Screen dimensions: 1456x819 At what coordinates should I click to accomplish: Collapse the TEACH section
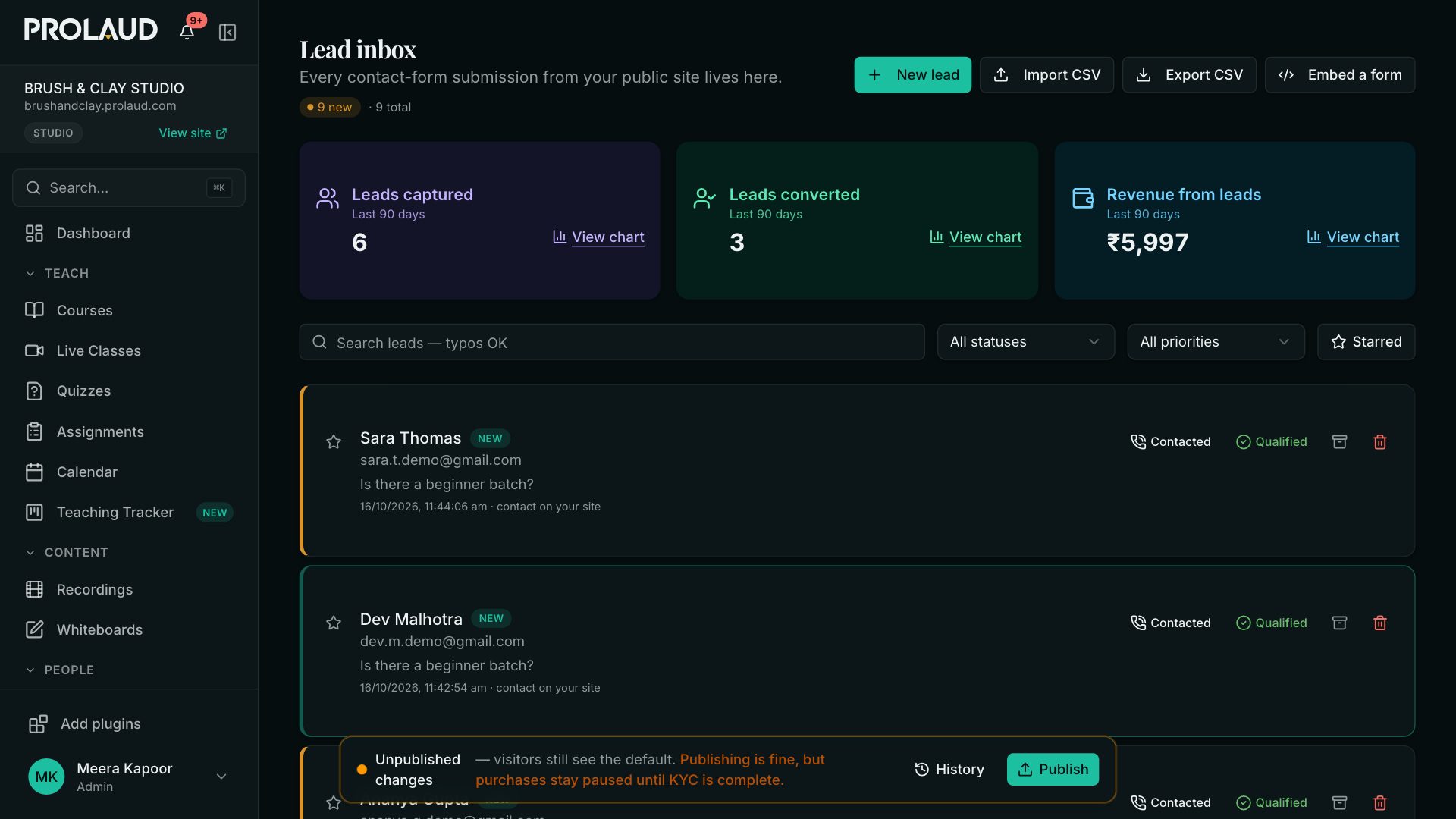57,273
